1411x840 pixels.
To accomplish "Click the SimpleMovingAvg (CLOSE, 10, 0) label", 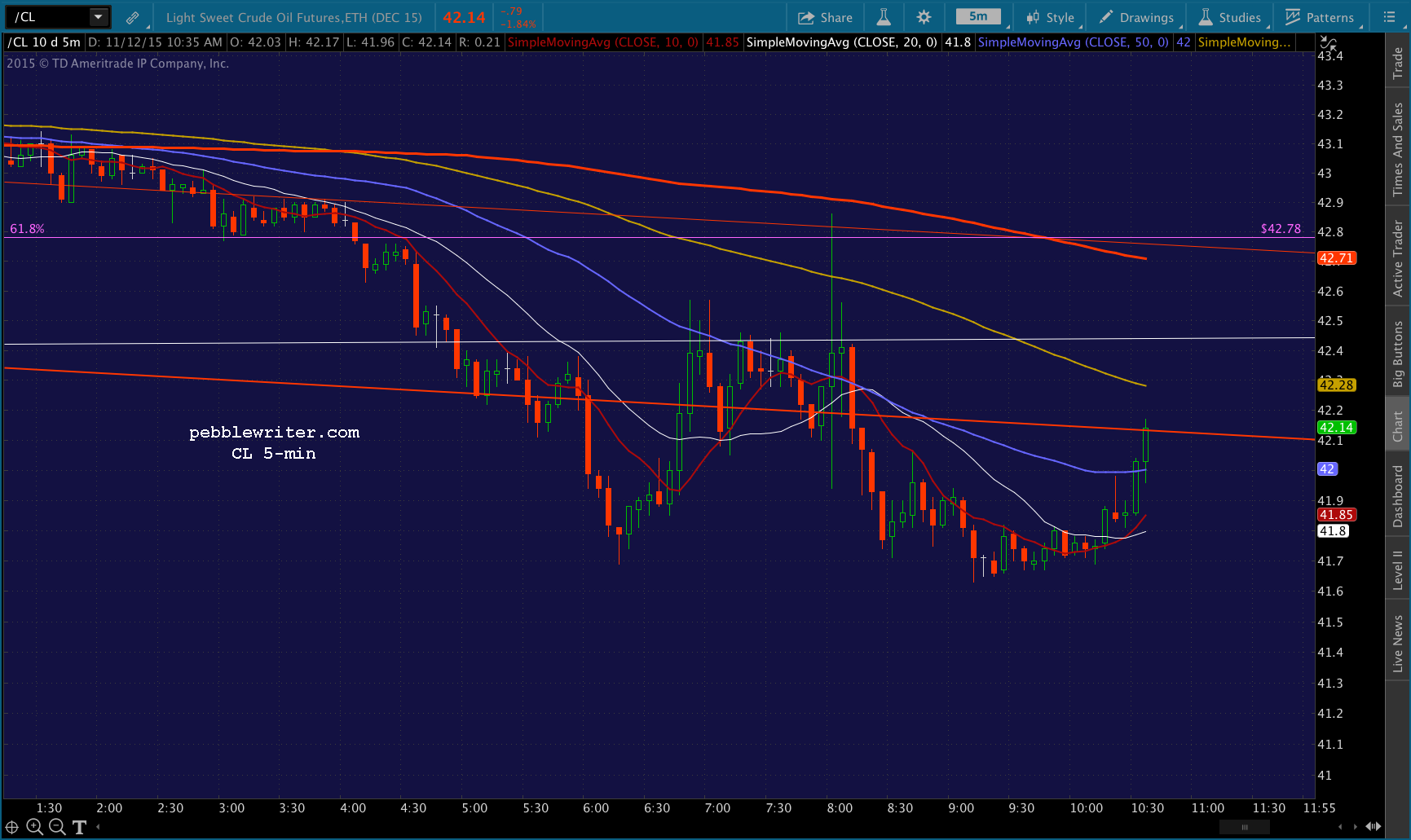I will tap(603, 42).
